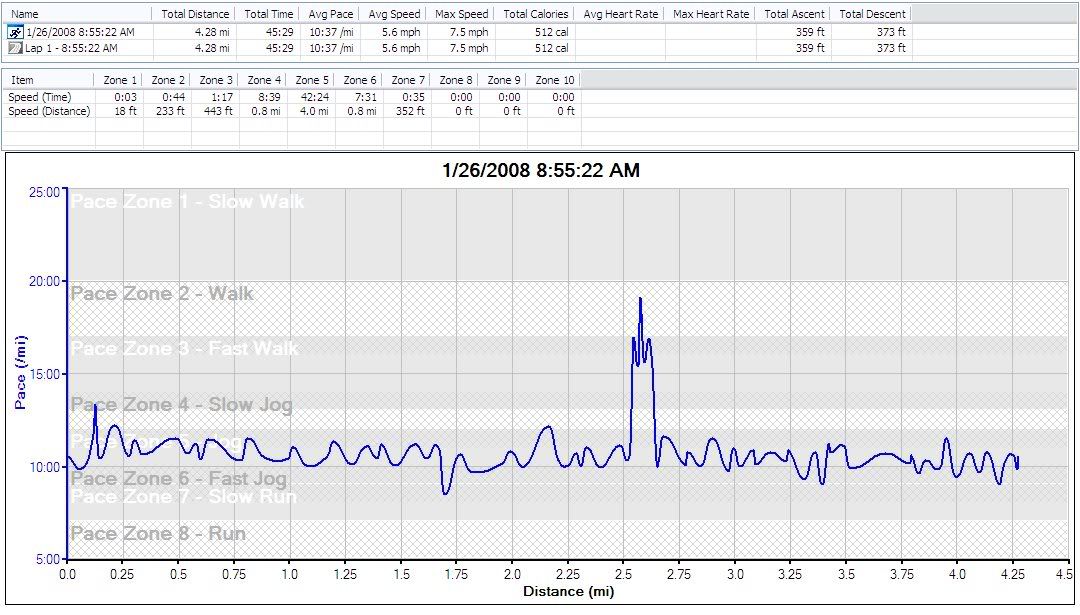Sort by Total Calories column header

pyautogui.click(x=536, y=14)
